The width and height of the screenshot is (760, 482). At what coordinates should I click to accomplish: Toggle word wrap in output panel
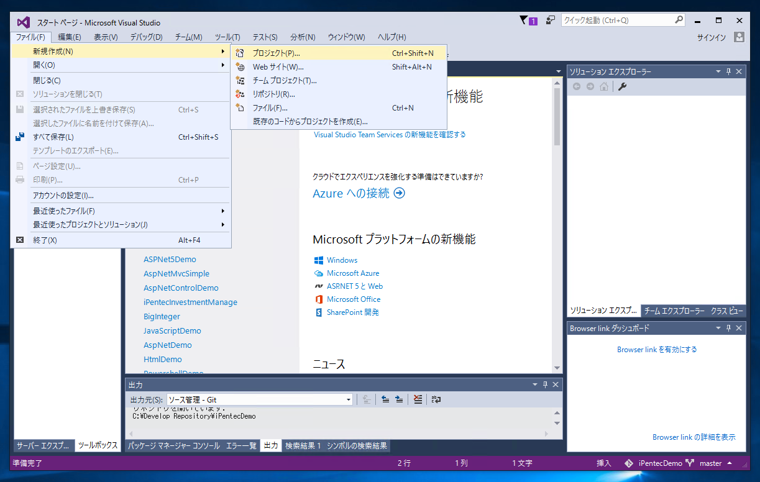tap(436, 400)
